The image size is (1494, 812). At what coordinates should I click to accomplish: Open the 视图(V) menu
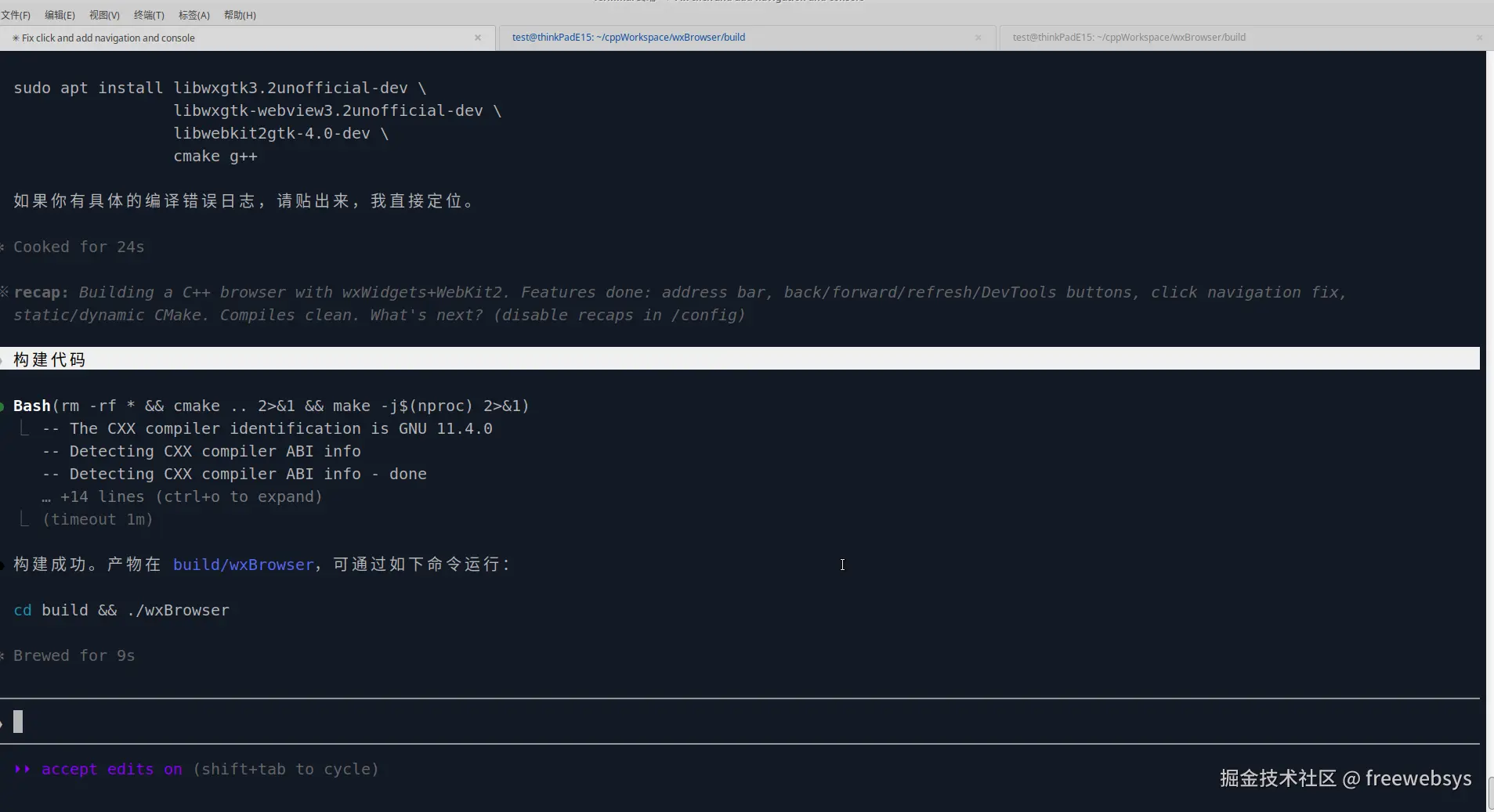coord(104,15)
